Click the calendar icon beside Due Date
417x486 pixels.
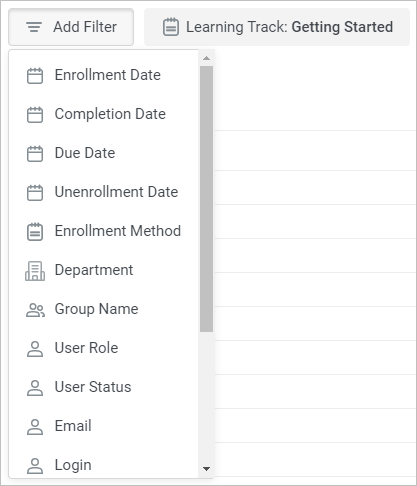pyautogui.click(x=35, y=153)
